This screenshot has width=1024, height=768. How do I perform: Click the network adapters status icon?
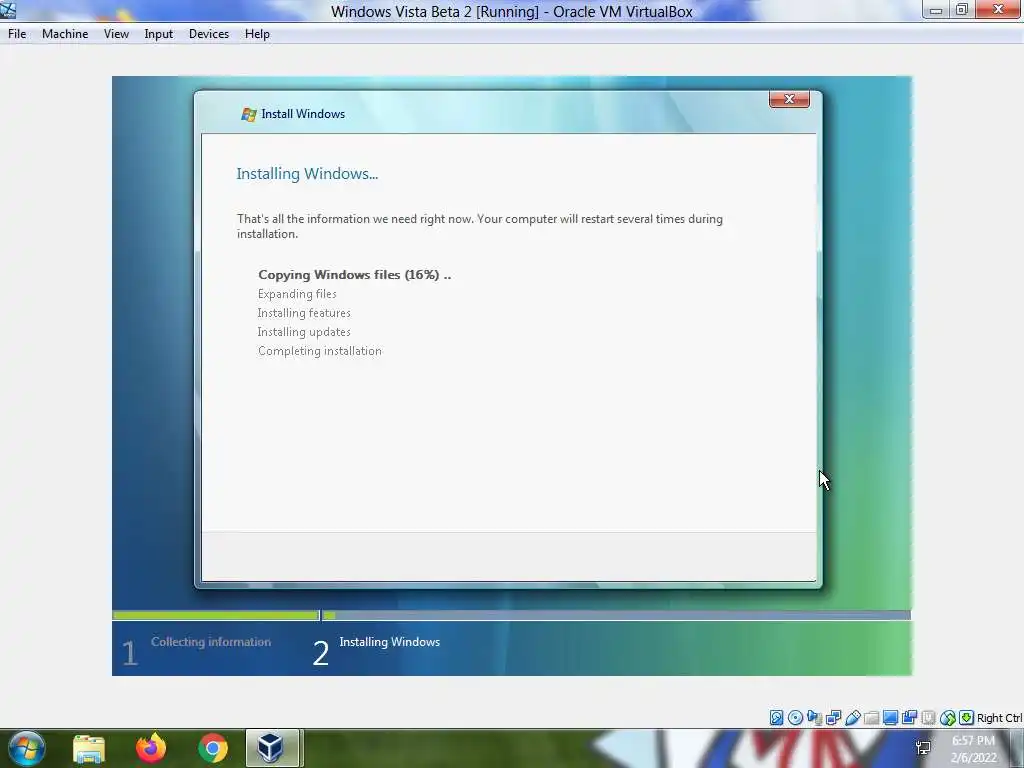pyautogui.click(x=833, y=718)
